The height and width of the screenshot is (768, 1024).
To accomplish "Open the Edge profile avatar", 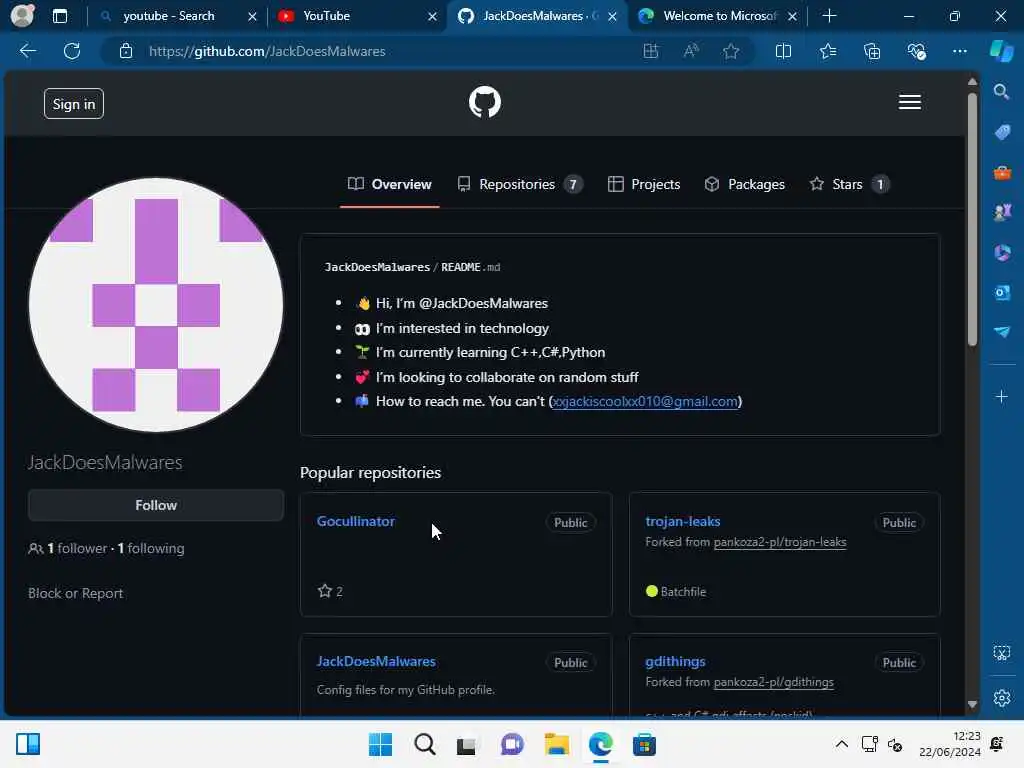I will coord(22,16).
